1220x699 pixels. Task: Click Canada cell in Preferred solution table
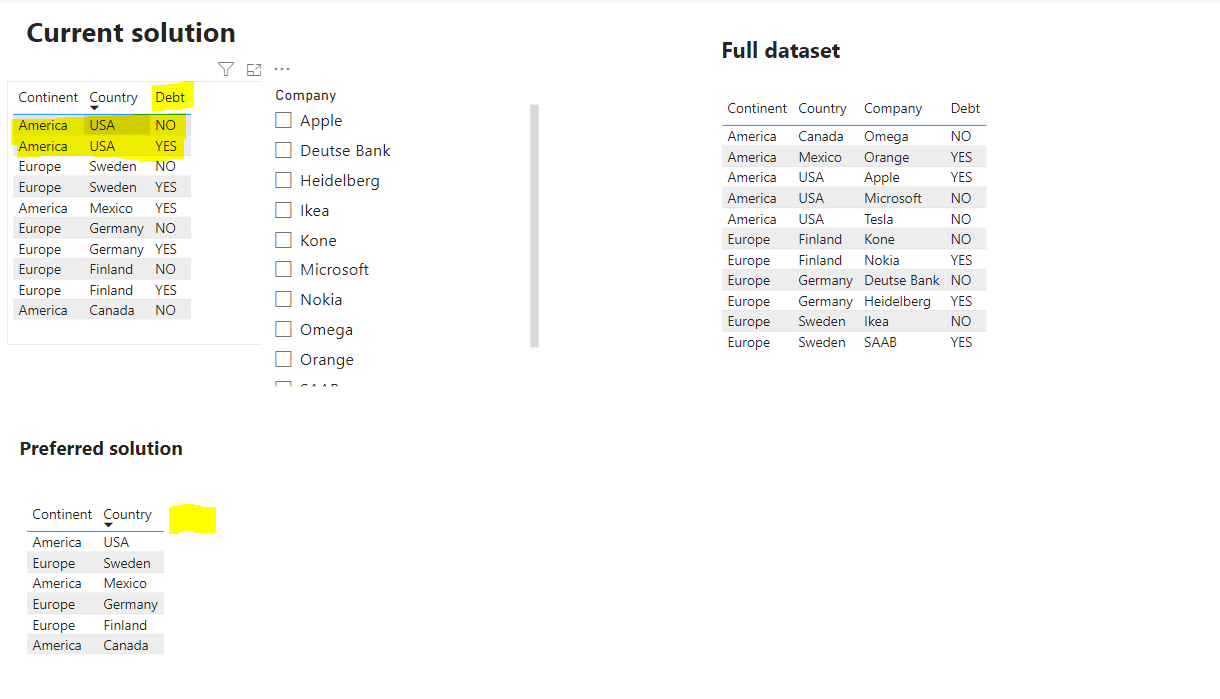pyautogui.click(x=126, y=645)
